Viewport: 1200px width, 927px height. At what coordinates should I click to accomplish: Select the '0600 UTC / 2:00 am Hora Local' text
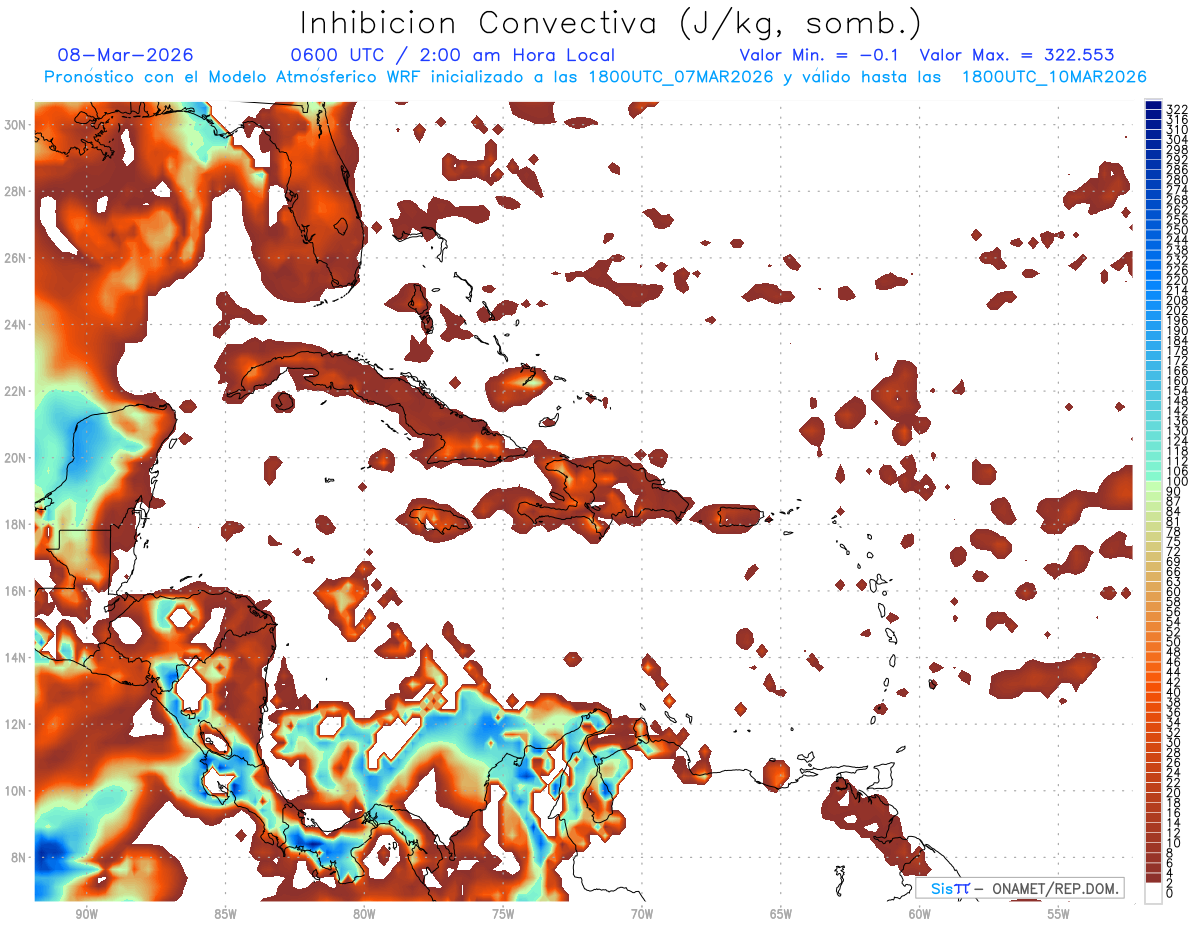(x=452, y=55)
